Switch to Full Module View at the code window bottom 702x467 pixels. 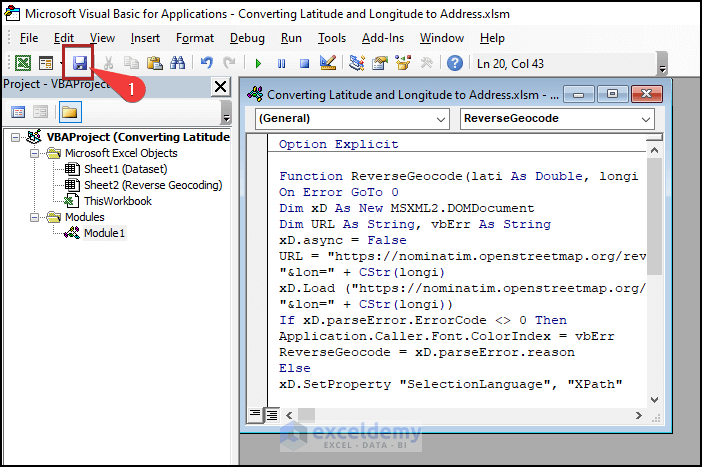pyautogui.click(x=272, y=415)
